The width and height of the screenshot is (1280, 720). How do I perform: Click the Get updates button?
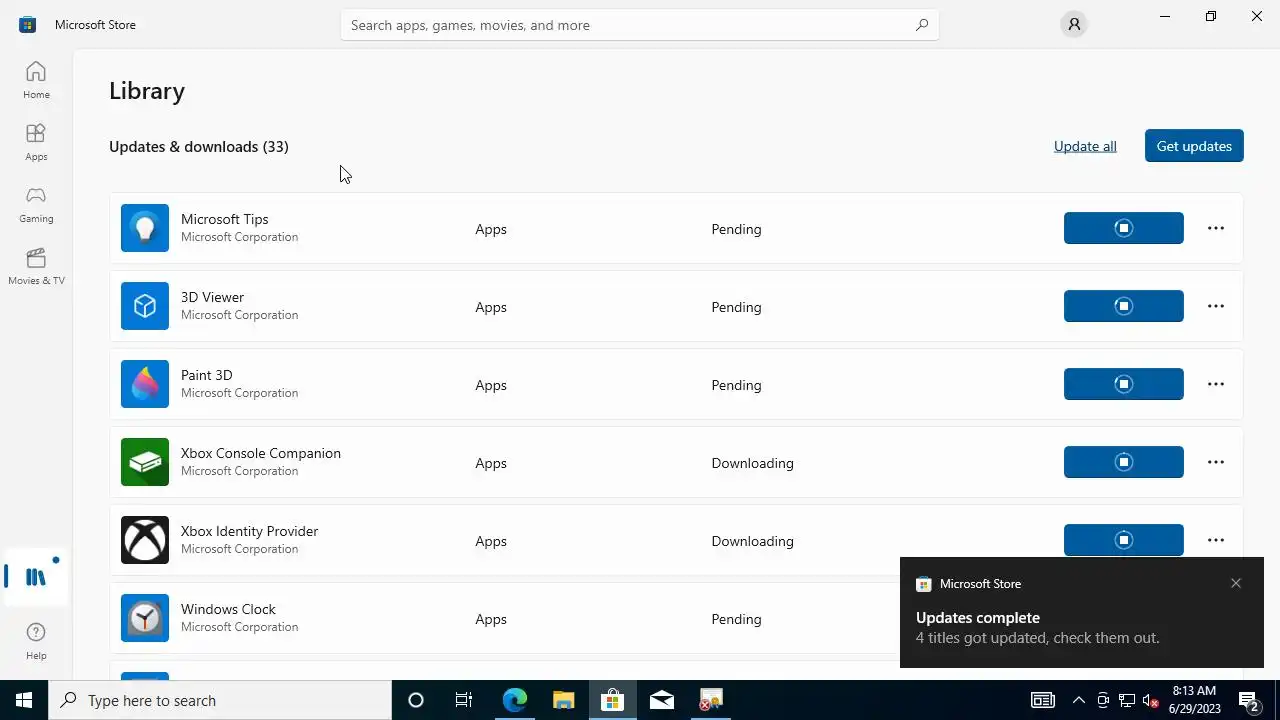[1194, 146]
